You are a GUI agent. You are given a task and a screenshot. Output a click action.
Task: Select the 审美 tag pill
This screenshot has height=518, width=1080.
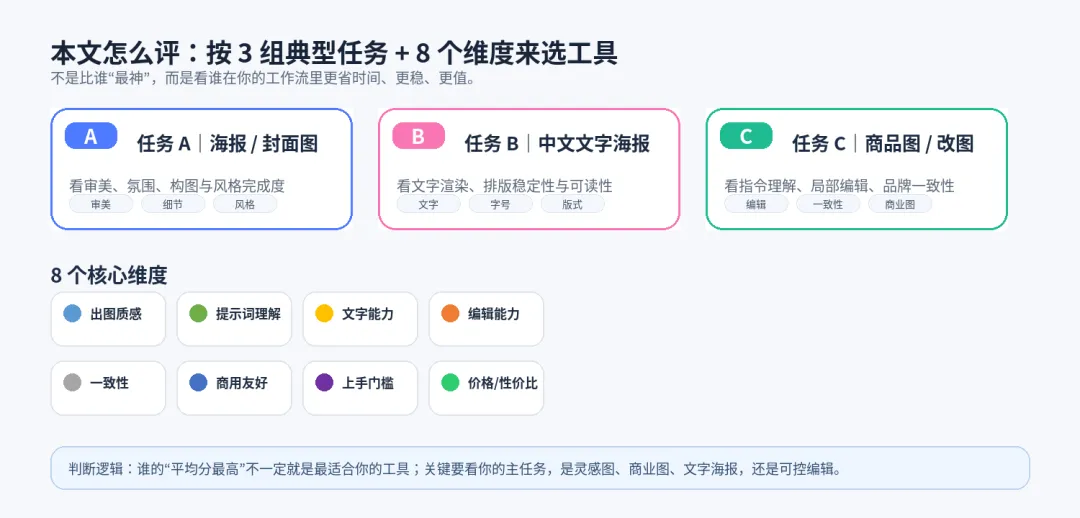coord(101,204)
